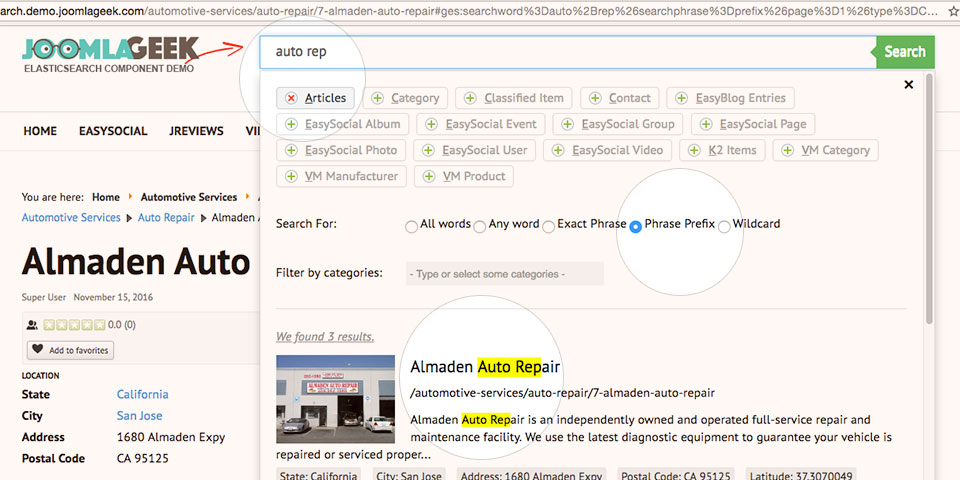The image size is (960, 480).
Task: Click the EasySocial Video plus icon
Action: (558, 151)
